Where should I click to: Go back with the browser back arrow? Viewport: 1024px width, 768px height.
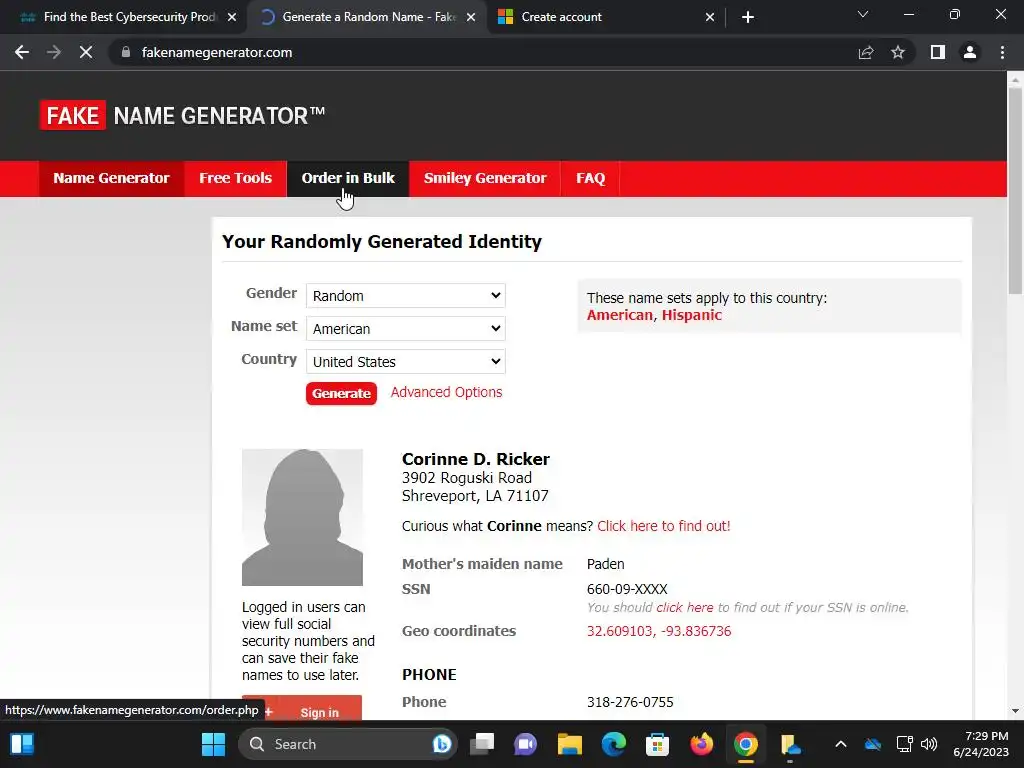pyautogui.click(x=22, y=52)
